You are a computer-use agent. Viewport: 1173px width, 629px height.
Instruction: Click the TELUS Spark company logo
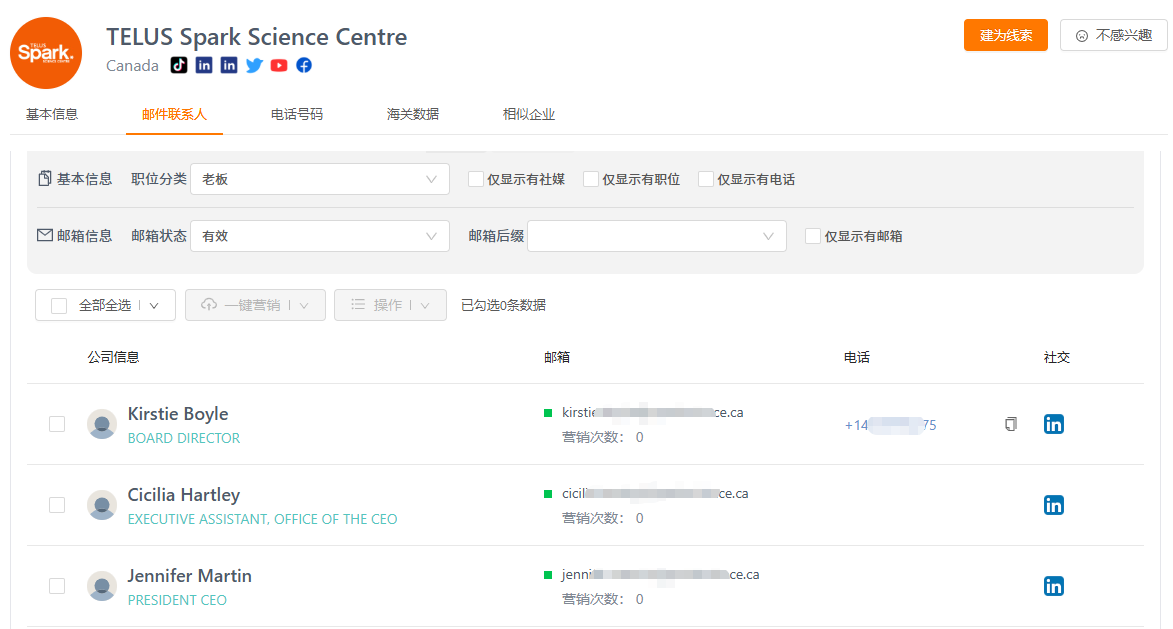click(46, 53)
